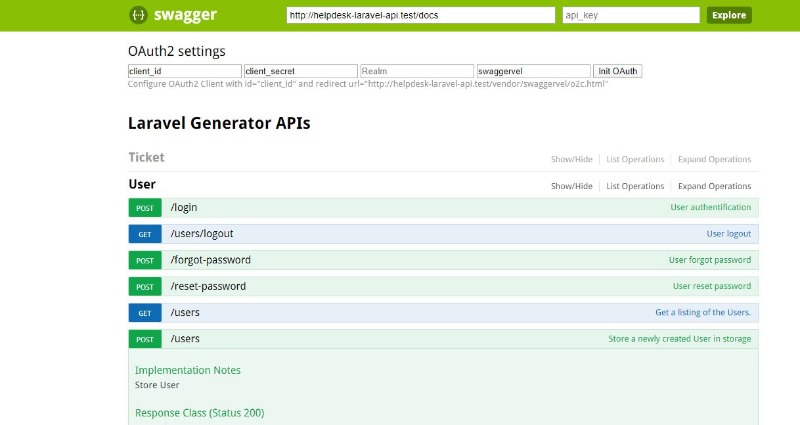Image resolution: width=800 pixels, height=425 pixels.
Task: Click the client_secret field
Action: pos(301,71)
